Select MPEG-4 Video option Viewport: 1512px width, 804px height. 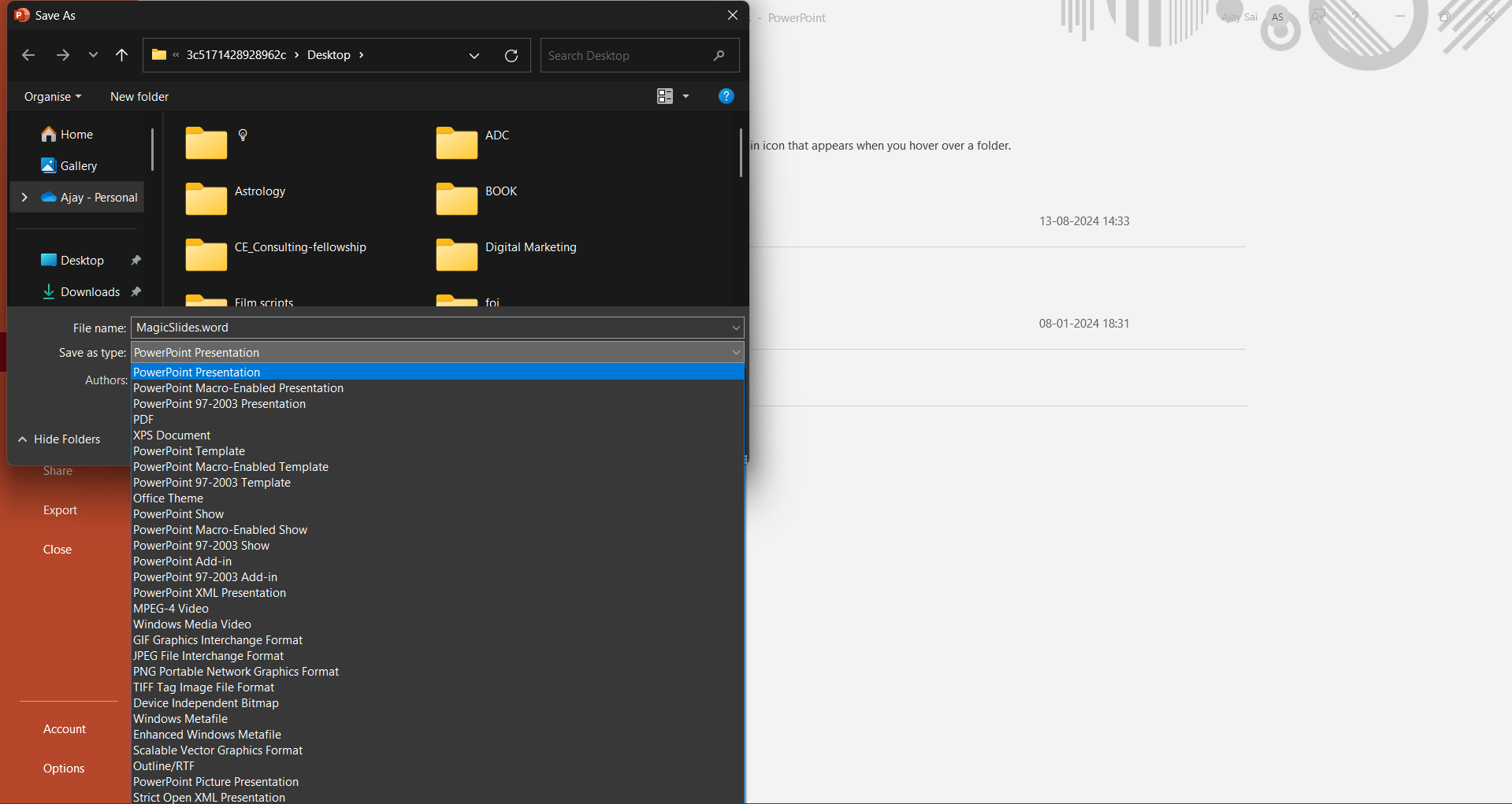pos(437,609)
